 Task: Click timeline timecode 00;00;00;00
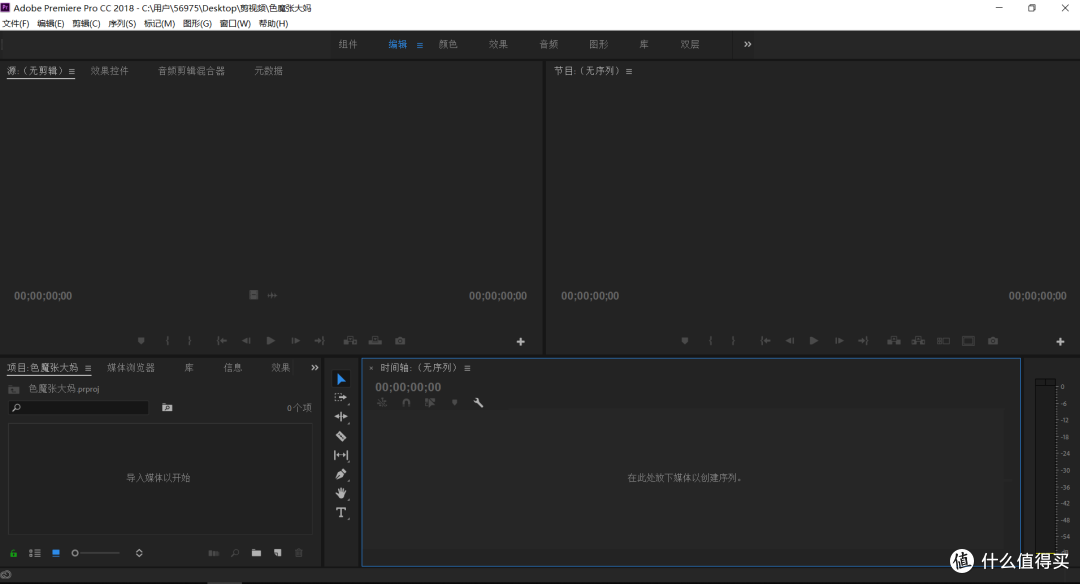408,387
